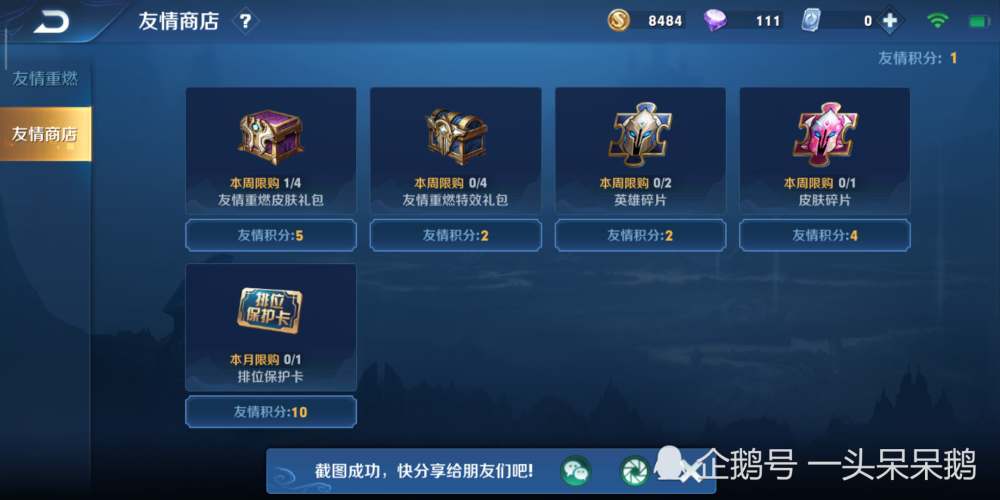This screenshot has width=1000, height=500.
Task: Buy skin pack for 友情积分:5
Action: (271, 235)
